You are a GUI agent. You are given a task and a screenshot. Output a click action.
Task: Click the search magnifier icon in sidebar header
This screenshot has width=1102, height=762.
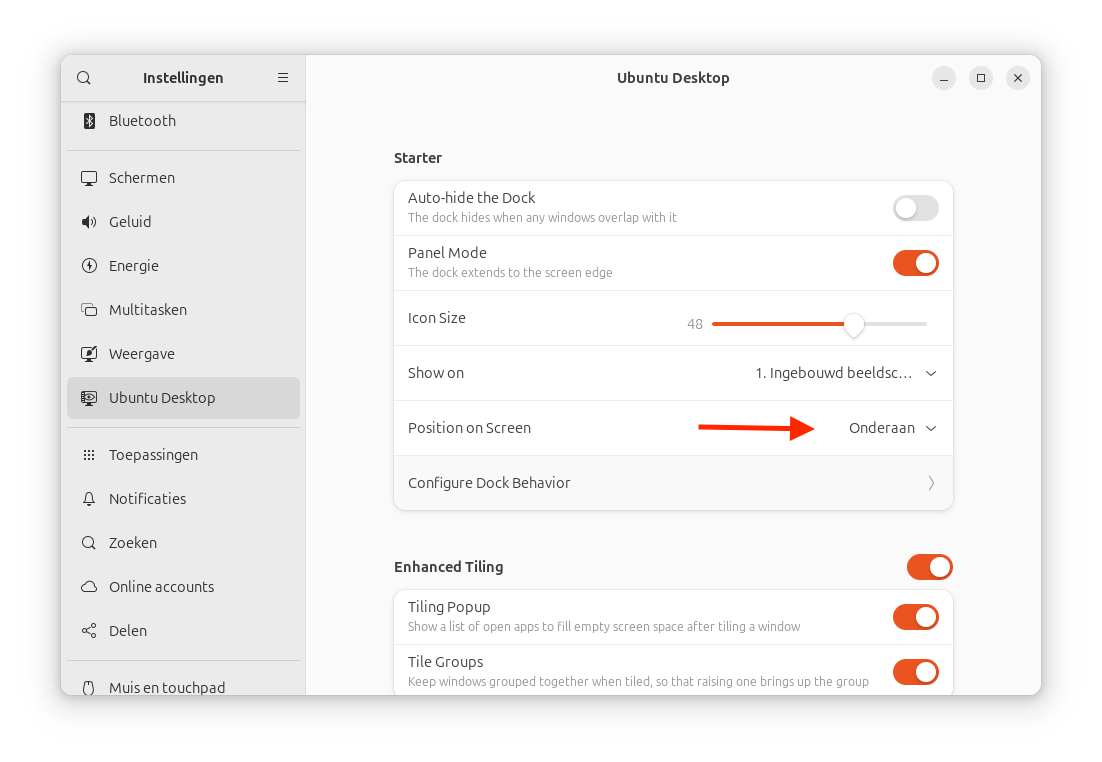(84, 78)
